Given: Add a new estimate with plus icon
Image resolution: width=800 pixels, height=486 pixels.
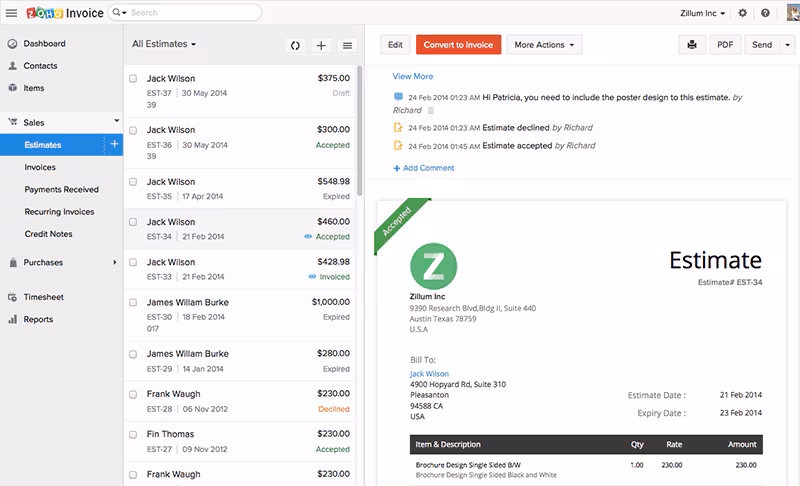Looking at the screenshot, I should click(321, 45).
